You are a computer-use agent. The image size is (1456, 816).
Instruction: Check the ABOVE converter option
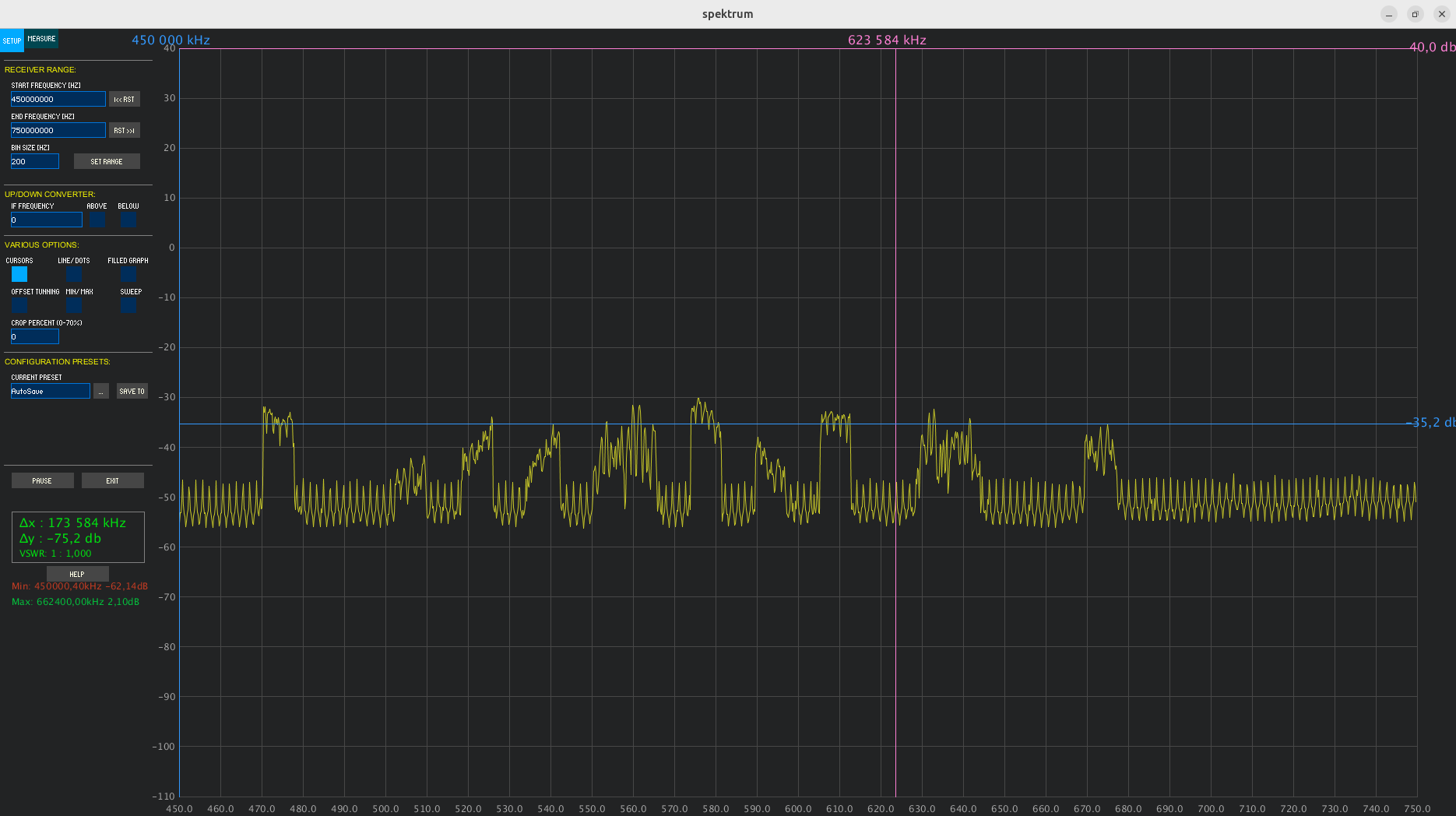(x=97, y=220)
